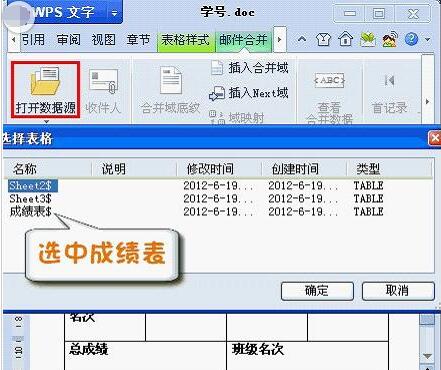This screenshot has width=441, height=370.
Task: Click Insert Next Field (插入Next域)
Action: click(249, 93)
